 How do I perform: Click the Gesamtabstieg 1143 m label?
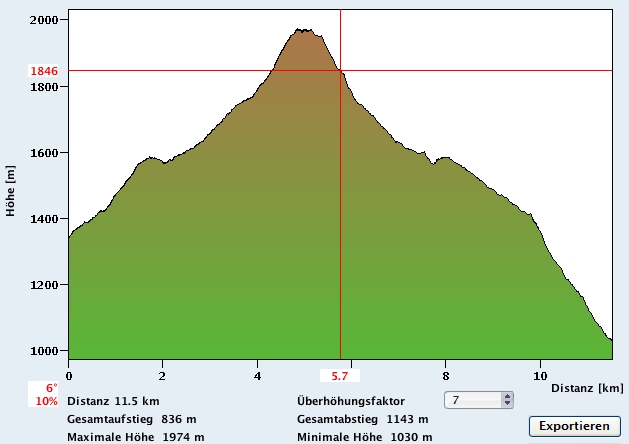point(365,419)
